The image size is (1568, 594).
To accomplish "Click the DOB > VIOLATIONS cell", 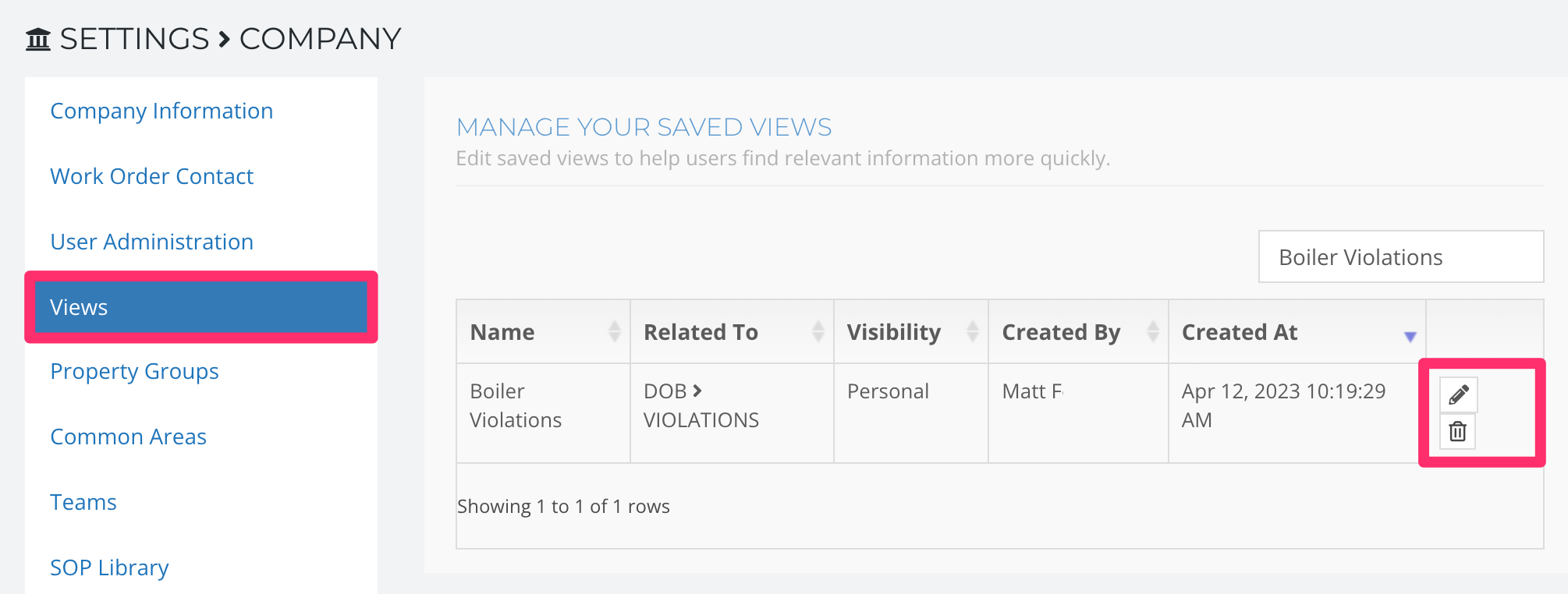I will click(x=732, y=413).
